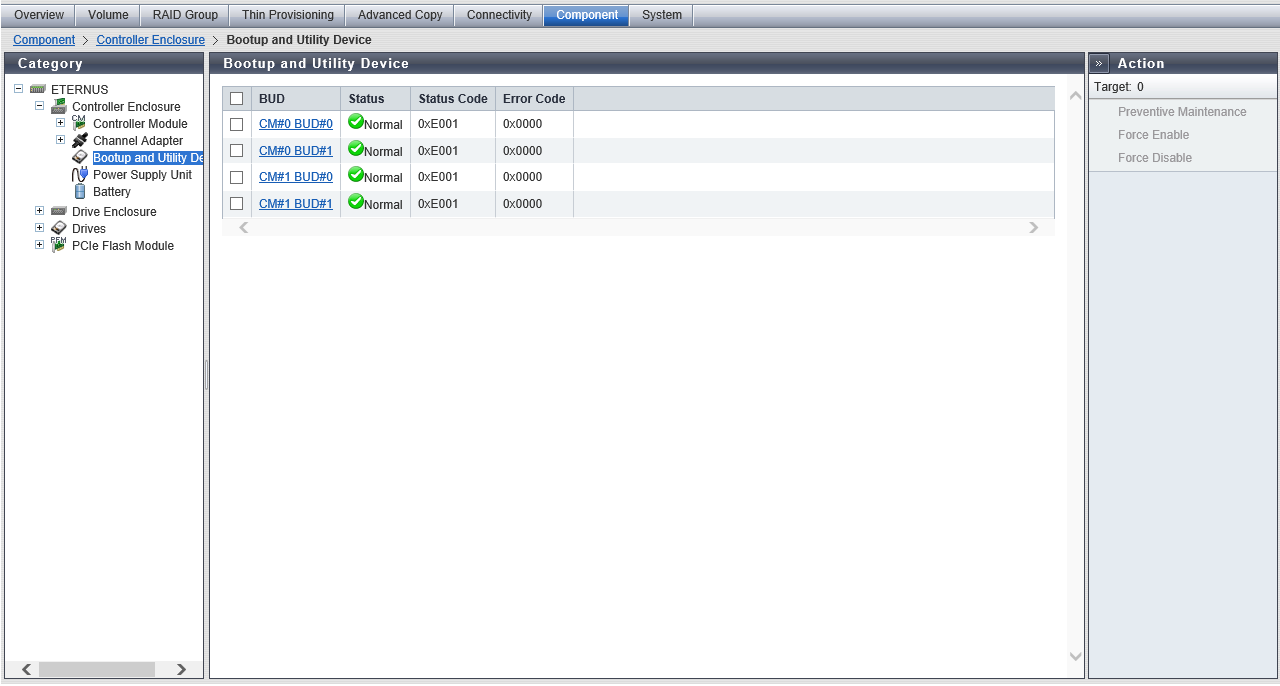Click the PCIe Flash Module icon

[59, 245]
